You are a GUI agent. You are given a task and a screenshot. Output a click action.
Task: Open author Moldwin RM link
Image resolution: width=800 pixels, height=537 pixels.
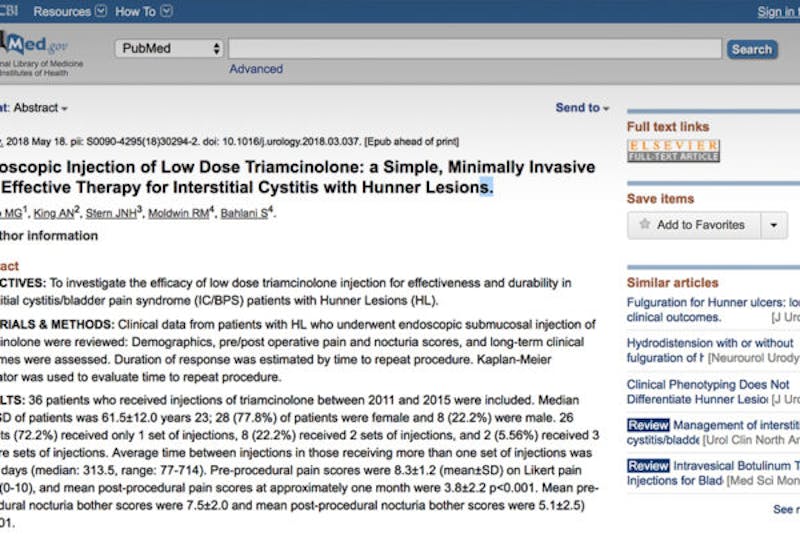point(180,213)
